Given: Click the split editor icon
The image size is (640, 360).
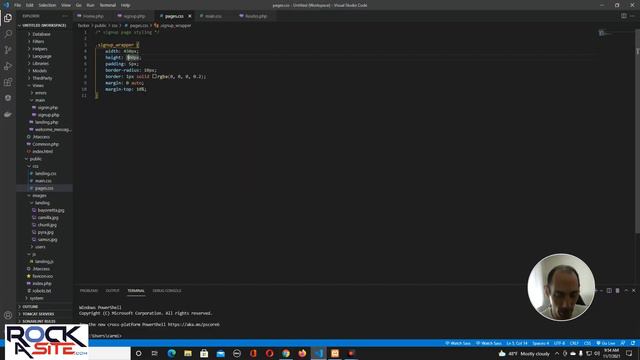Looking at the screenshot, I should click(x=624, y=16).
